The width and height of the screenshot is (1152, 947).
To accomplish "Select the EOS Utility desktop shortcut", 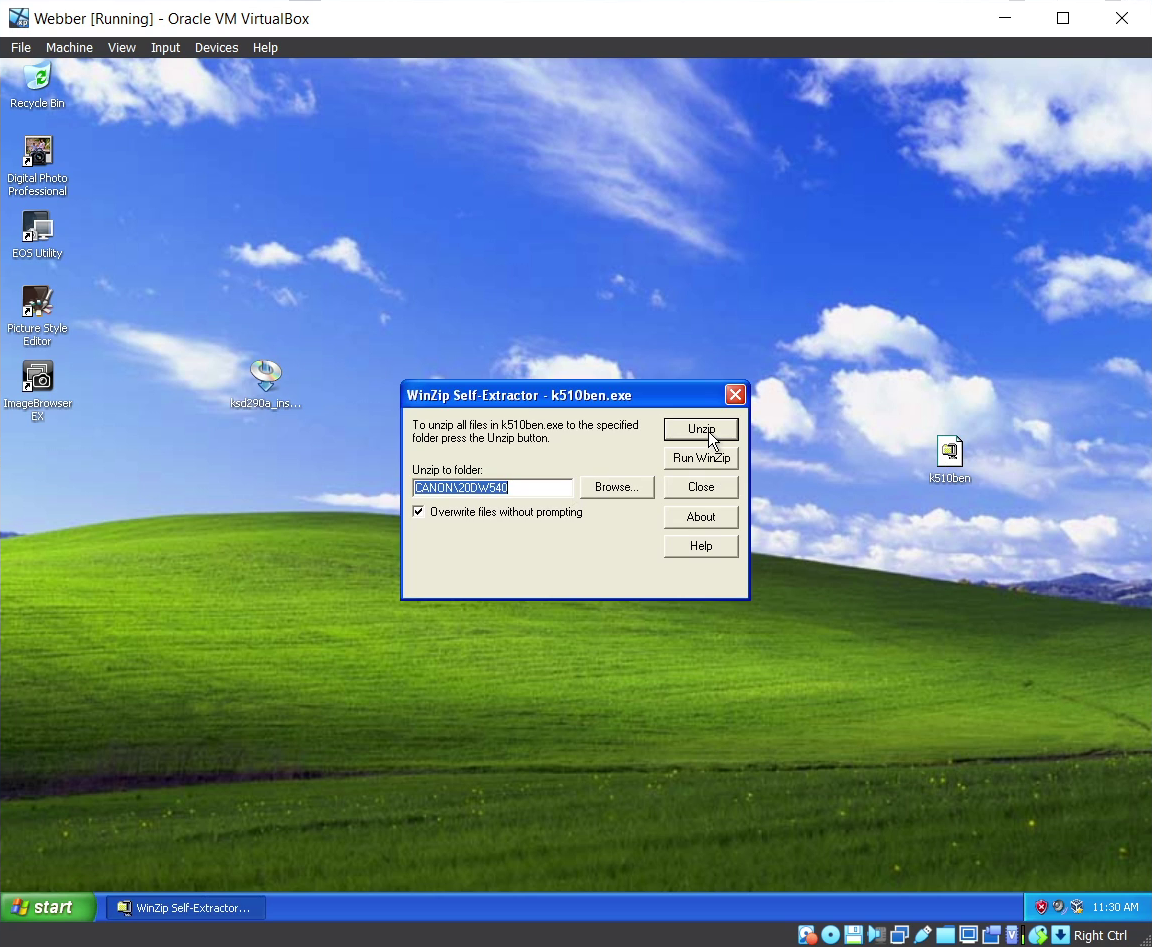I will [37, 229].
